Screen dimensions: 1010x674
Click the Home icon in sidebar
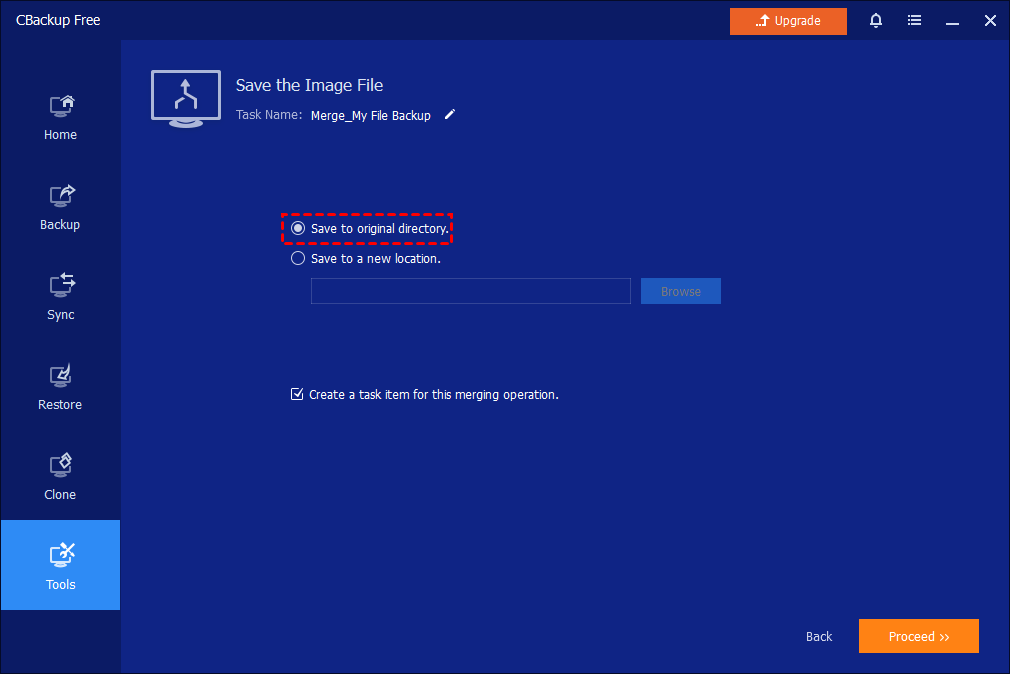pyautogui.click(x=60, y=106)
